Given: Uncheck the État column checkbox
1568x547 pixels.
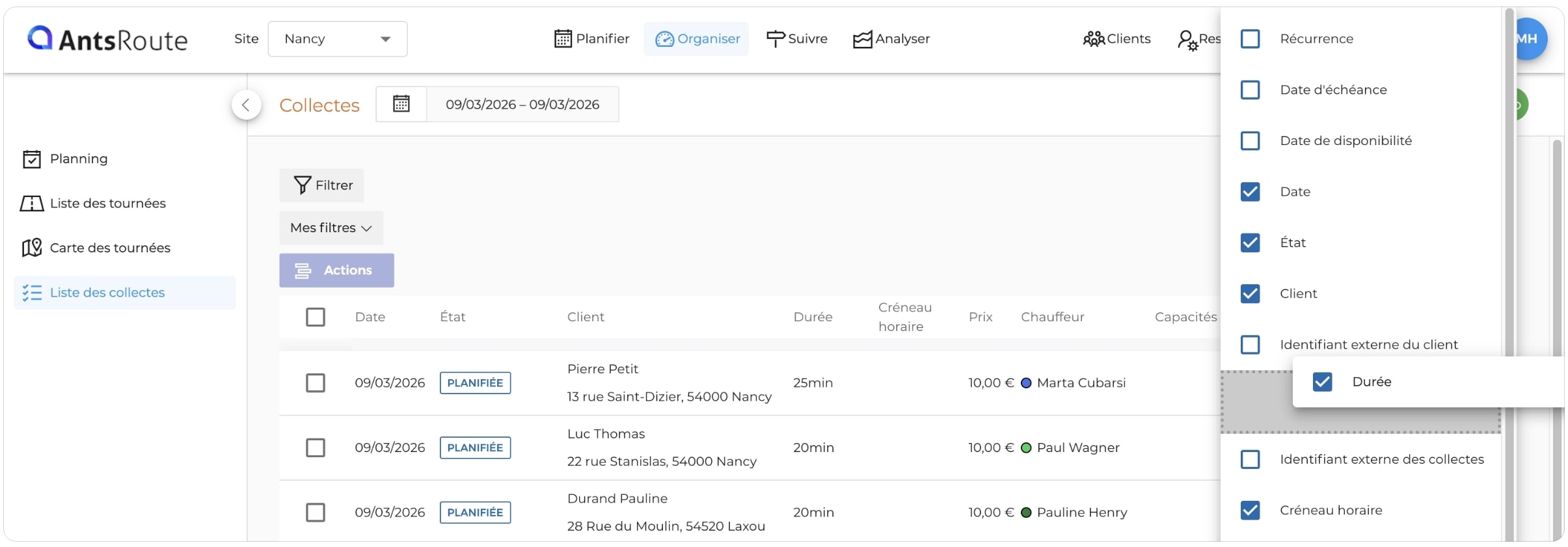Looking at the screenshot, I should tap(1250, 243).
